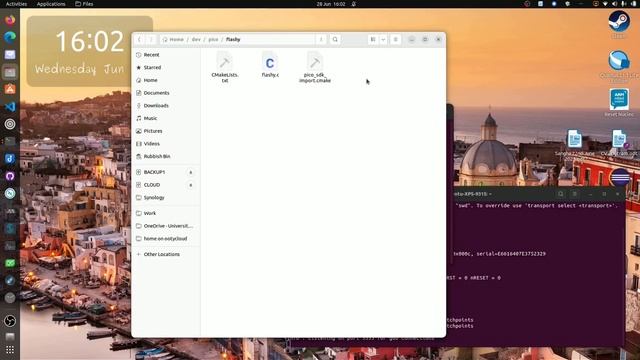
Task: Open the Files app menu in top bar
Action: [x=84, y=4]
